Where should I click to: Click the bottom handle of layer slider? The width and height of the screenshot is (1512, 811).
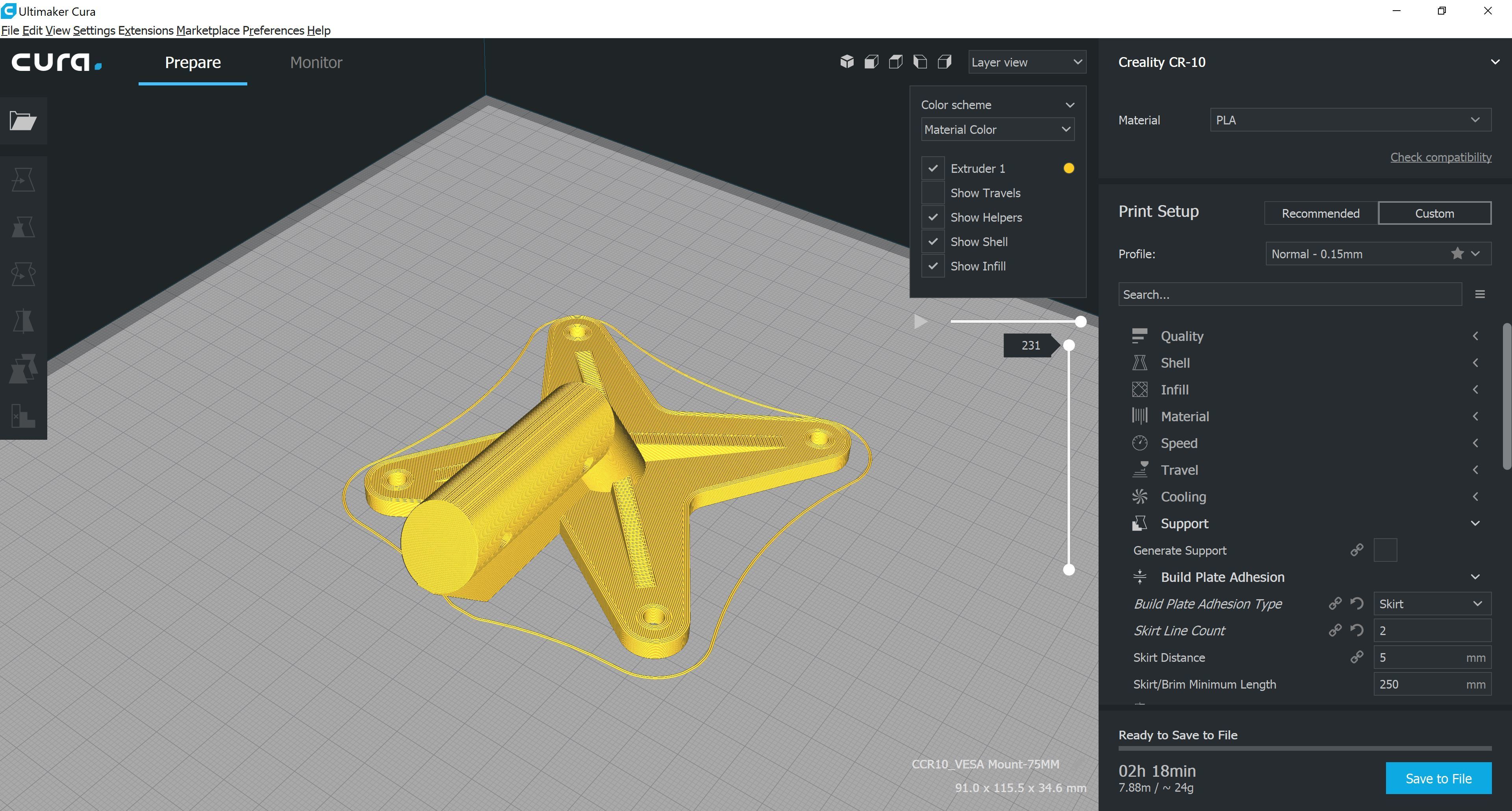coord(1069,569)
